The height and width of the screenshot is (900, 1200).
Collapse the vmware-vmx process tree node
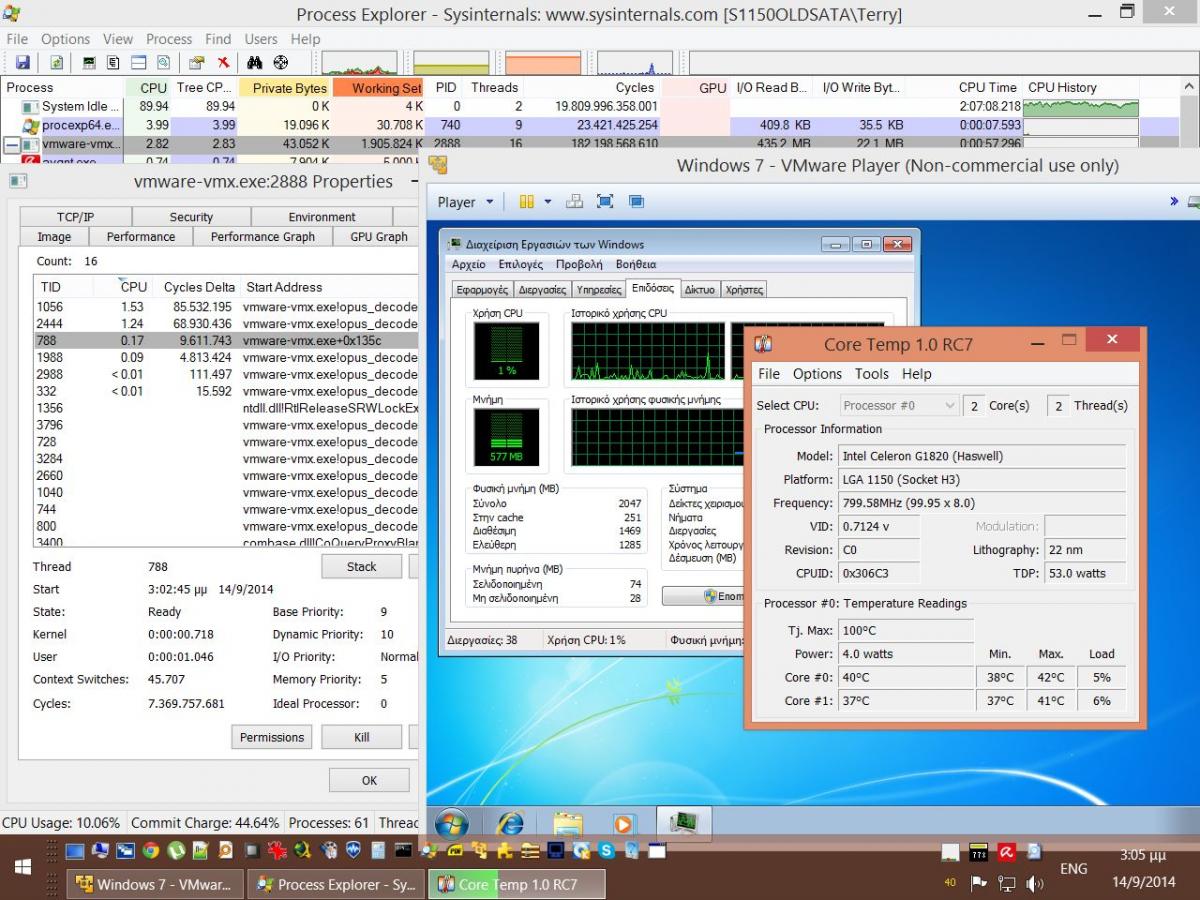click(x=10, y=144)
